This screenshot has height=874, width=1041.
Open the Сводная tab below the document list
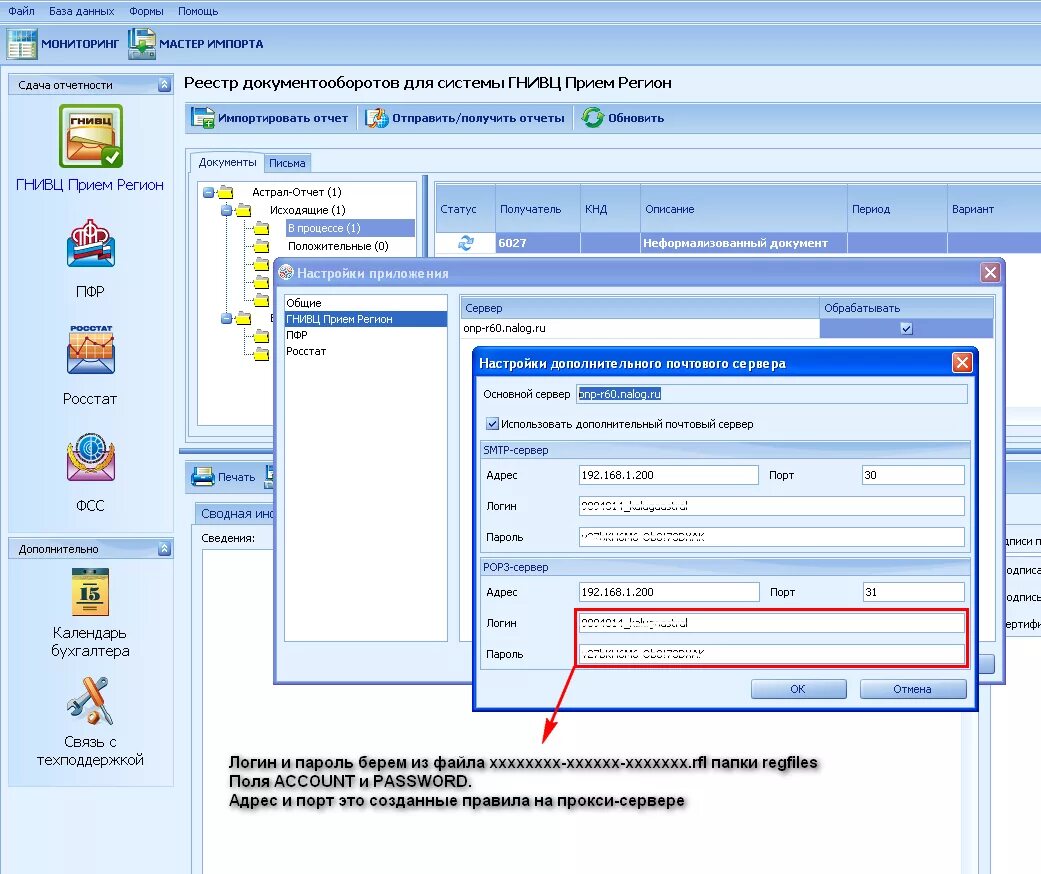tap(236, 513)
